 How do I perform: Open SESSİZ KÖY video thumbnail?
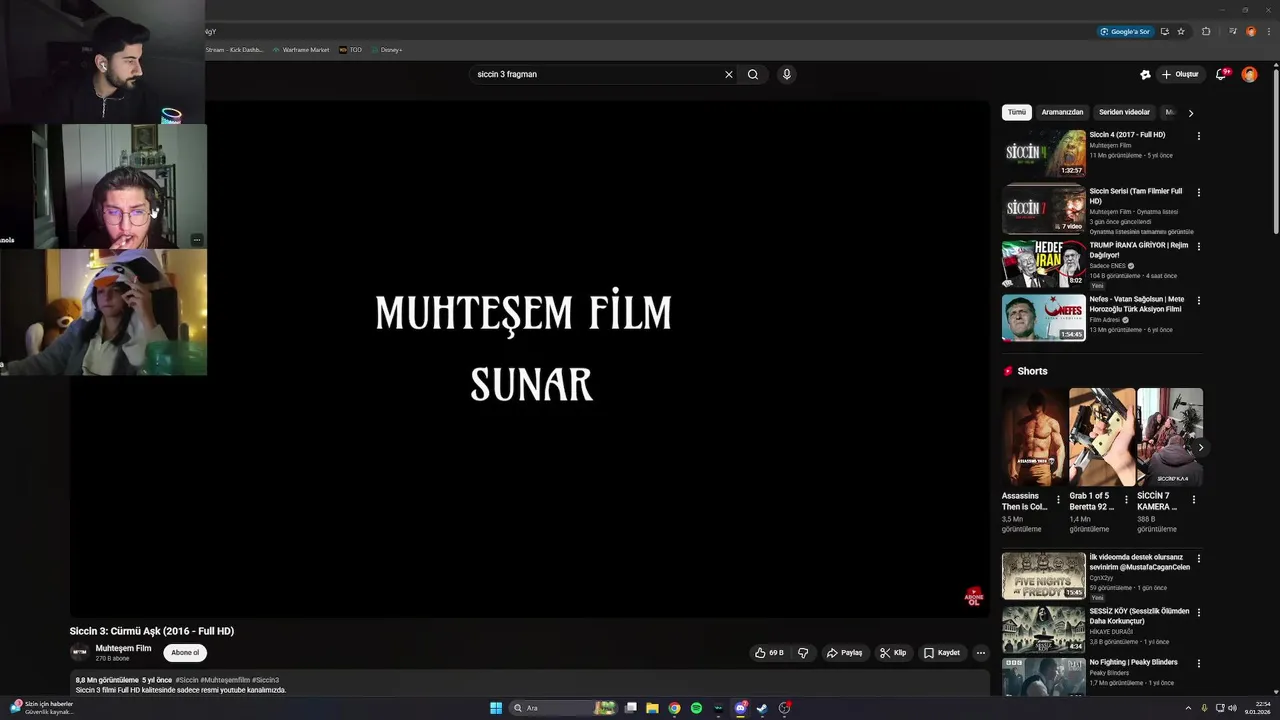1044,630
